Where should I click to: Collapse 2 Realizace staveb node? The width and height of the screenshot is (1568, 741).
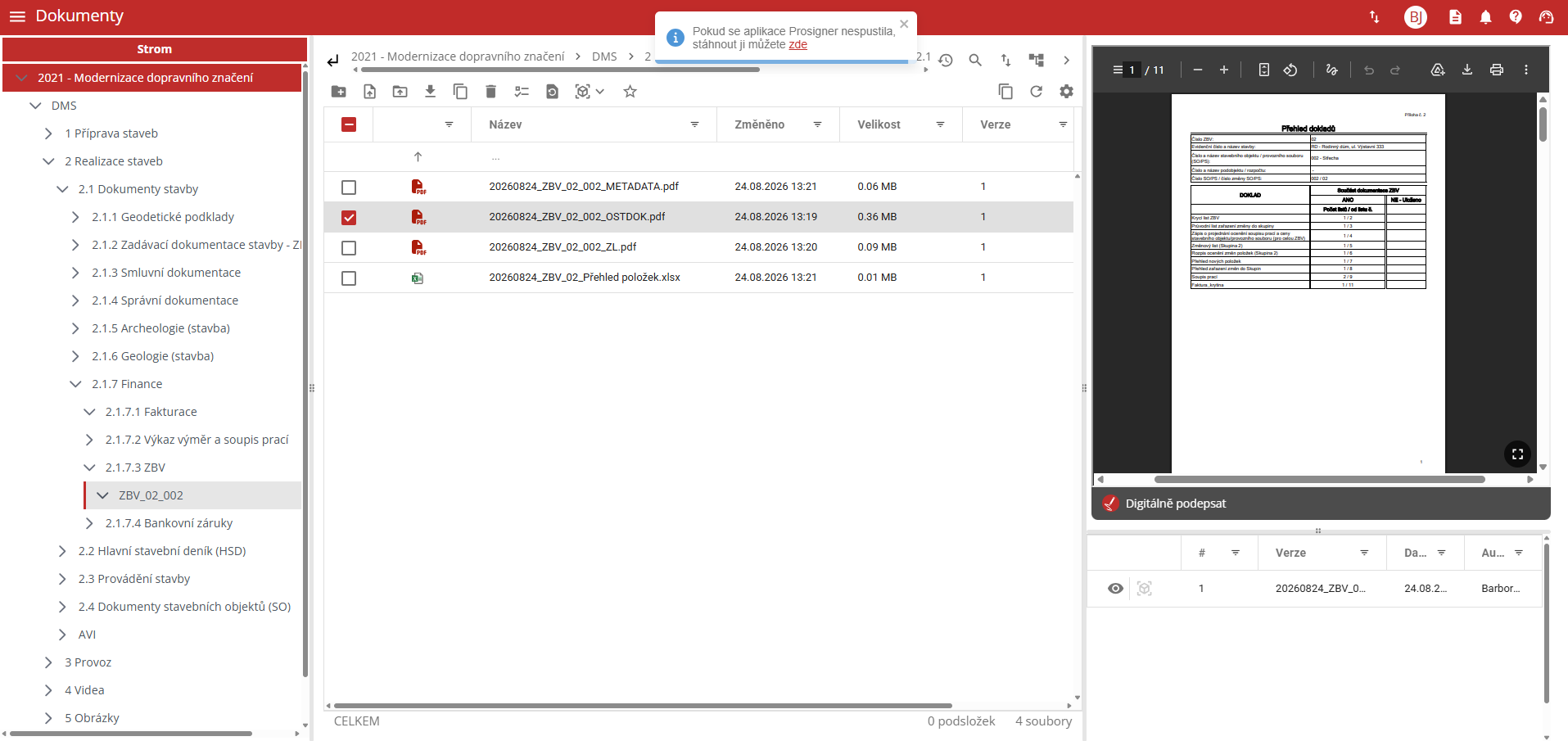pos(48,161)
